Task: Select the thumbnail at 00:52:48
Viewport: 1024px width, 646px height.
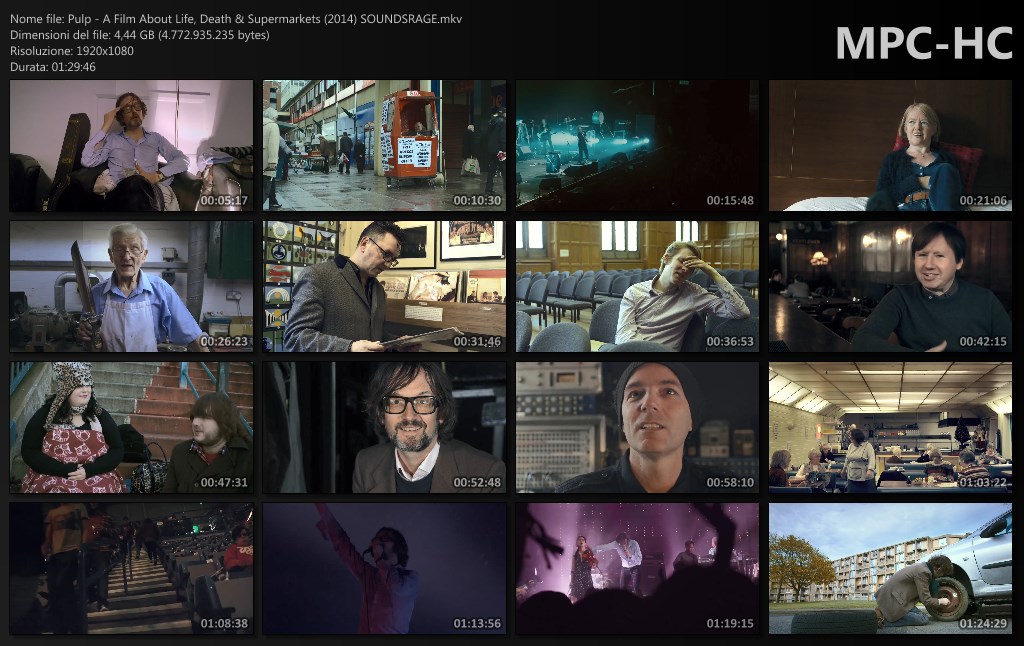Action: coord(384,427)
